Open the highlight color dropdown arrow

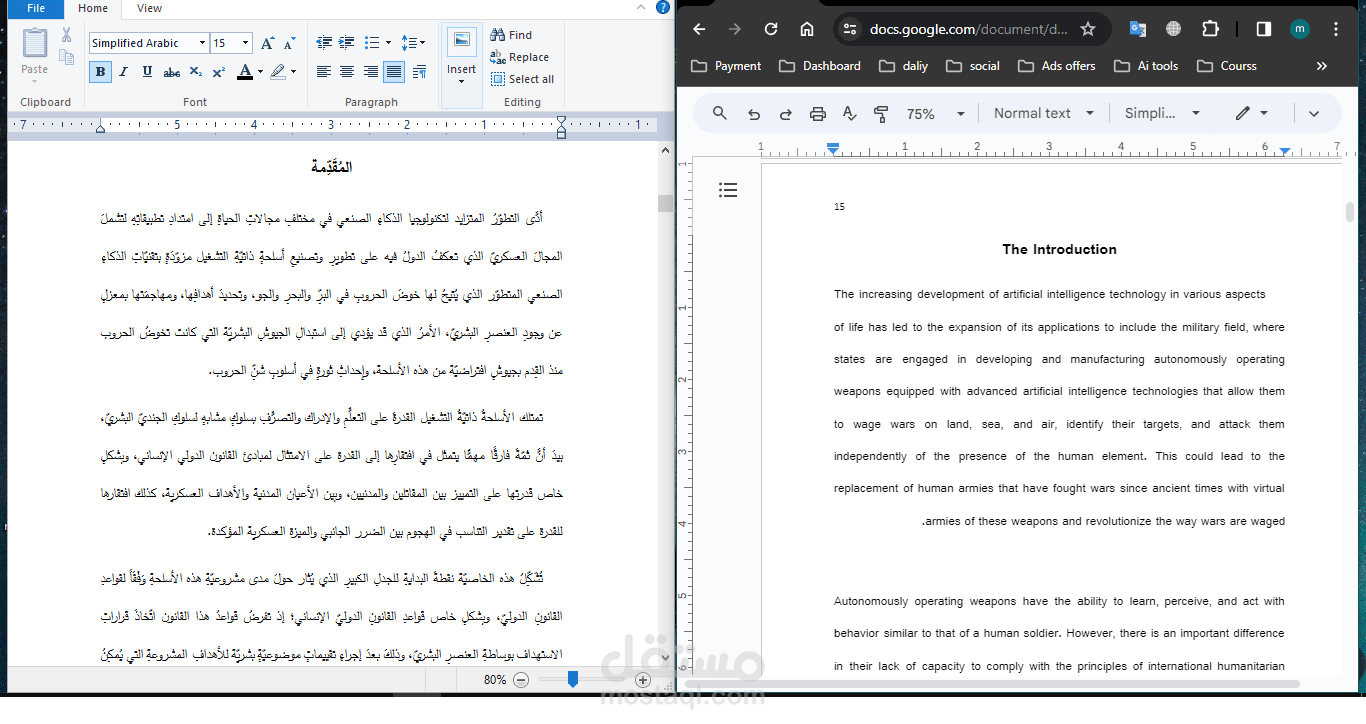pos(293,72)
